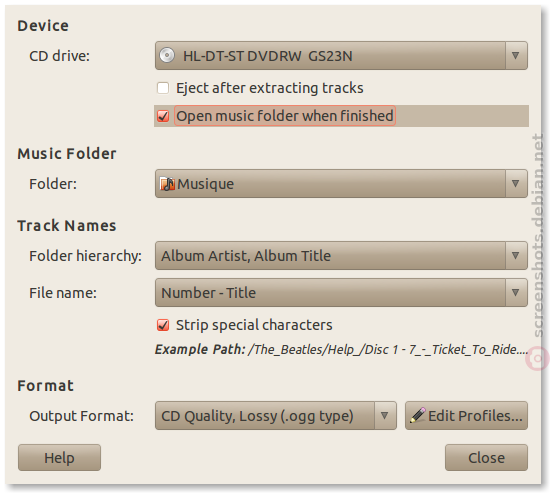550x493 pixels.
Task: Click Open music folder when finished label
Action: [285, 116]
